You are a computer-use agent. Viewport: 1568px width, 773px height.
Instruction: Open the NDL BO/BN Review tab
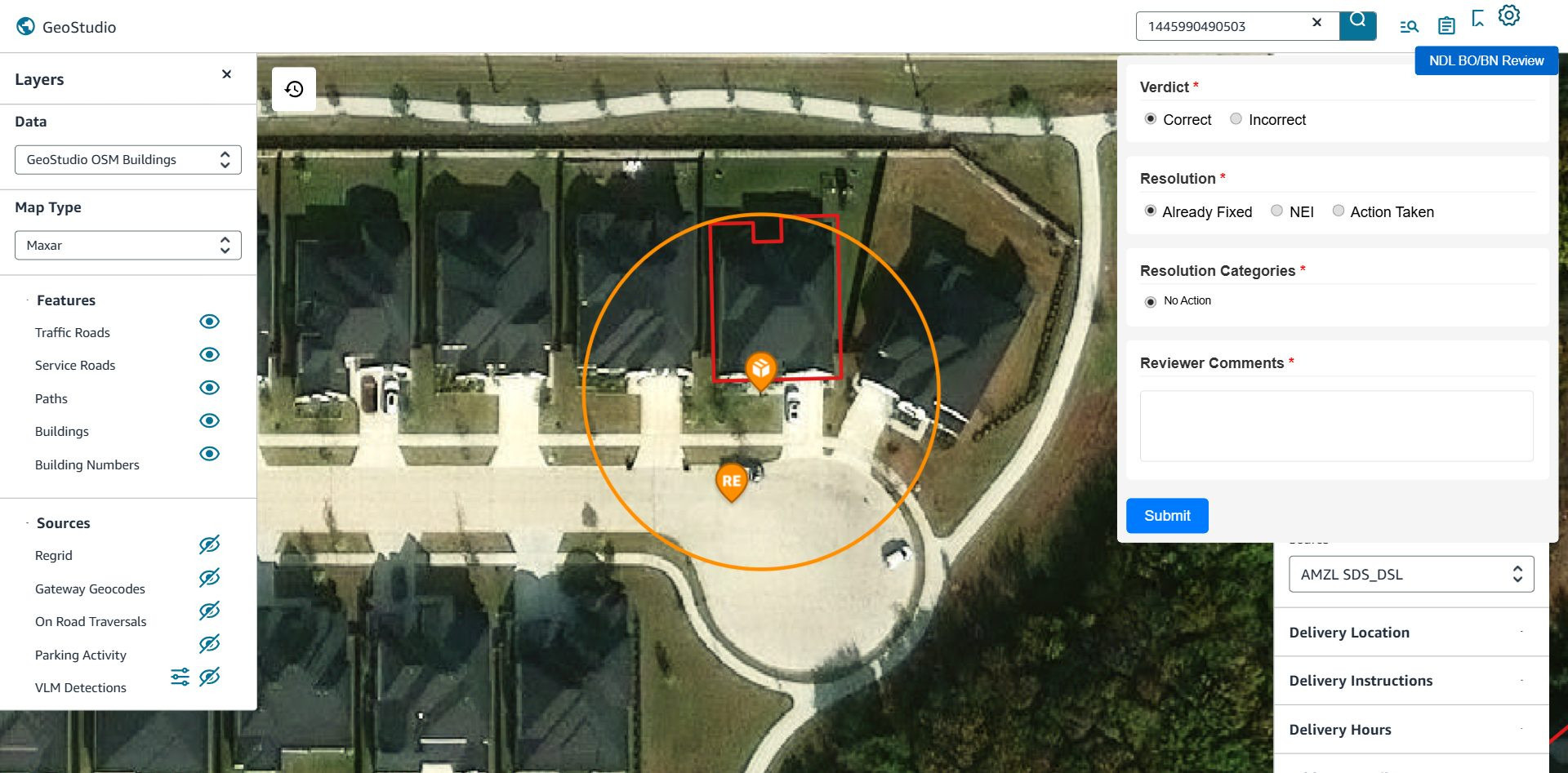1486,60
